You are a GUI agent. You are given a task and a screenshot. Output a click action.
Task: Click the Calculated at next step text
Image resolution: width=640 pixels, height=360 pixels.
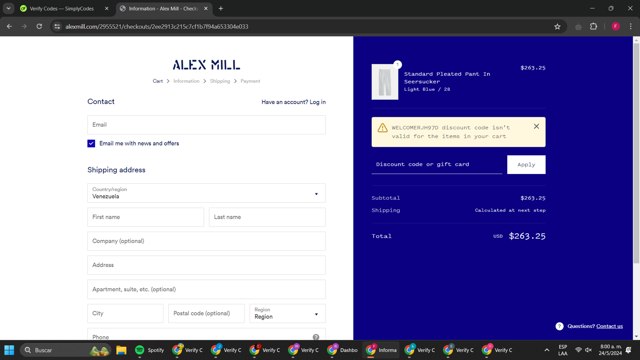pyautogui.click(x=510, y=211)
